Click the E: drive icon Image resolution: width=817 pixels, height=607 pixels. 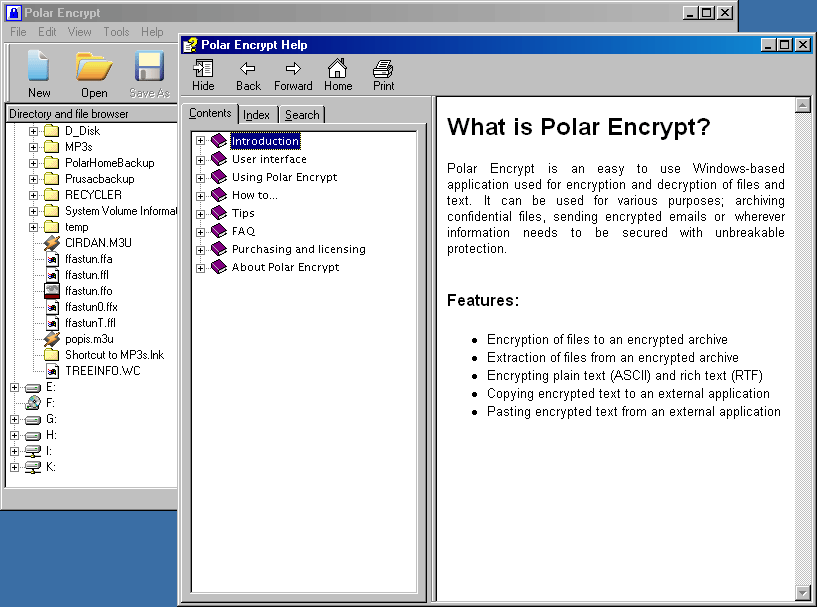pyautogui.click(x=33, y=387)
